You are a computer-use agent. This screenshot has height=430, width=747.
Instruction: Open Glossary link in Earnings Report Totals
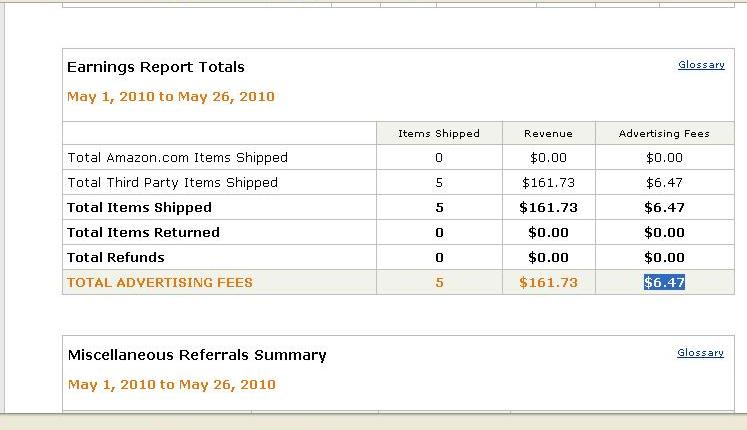[x=700, y=65]
